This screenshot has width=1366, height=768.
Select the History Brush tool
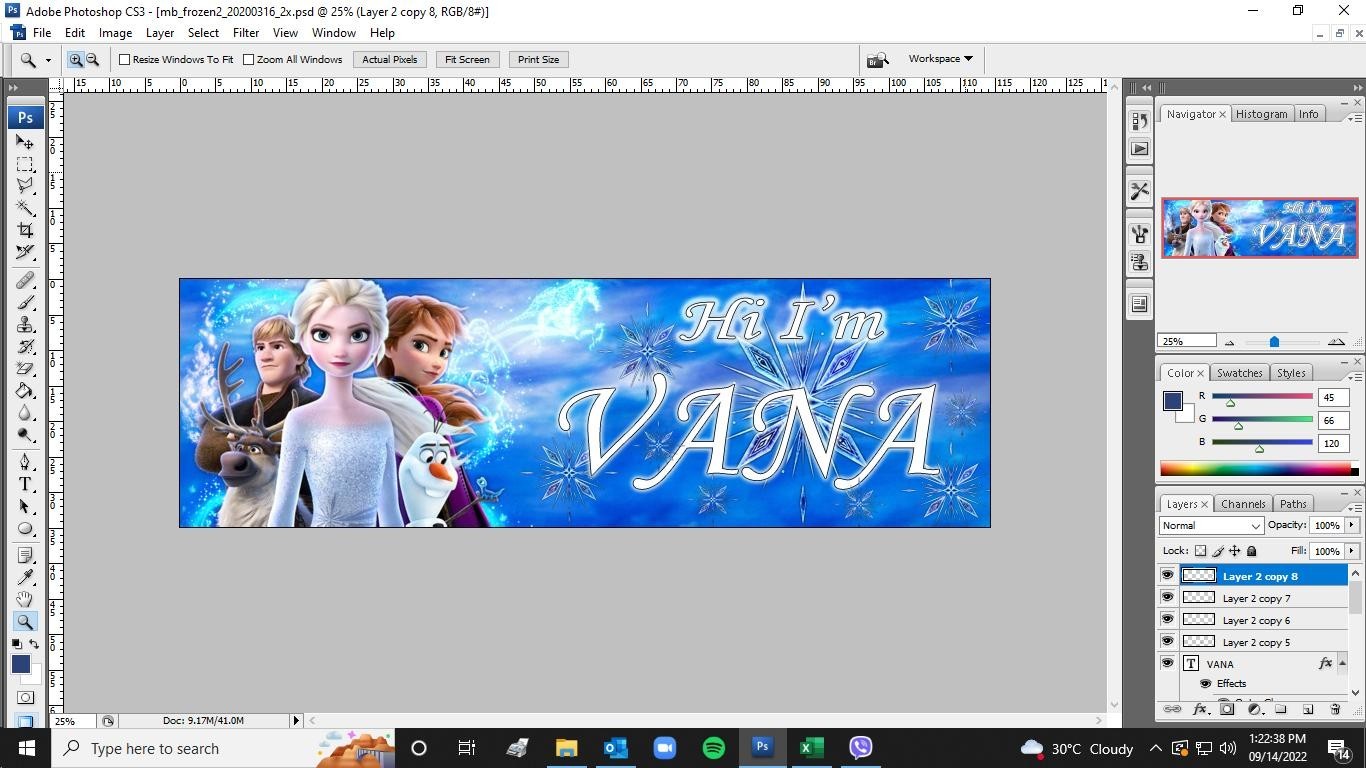(25, 347)
